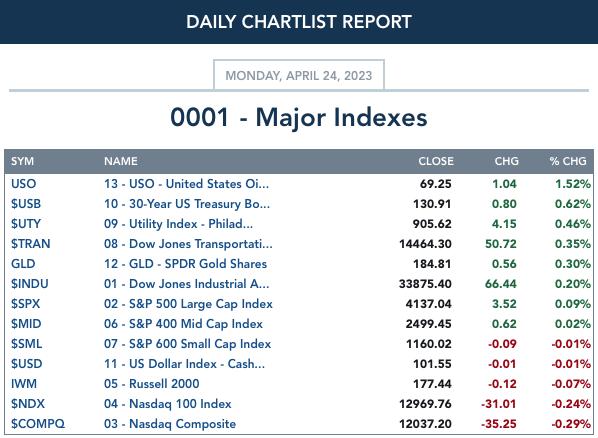Open 03 - Nasdaq Composite chart link
Screen dimensions: 598x438
[170, 424]
